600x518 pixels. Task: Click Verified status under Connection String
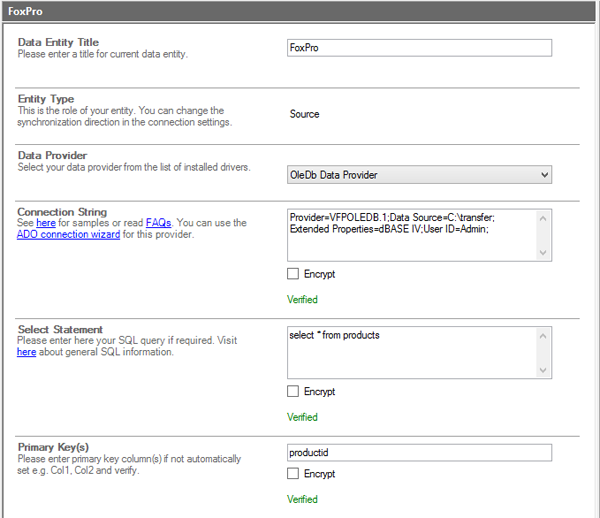click(x=302, y=299)
